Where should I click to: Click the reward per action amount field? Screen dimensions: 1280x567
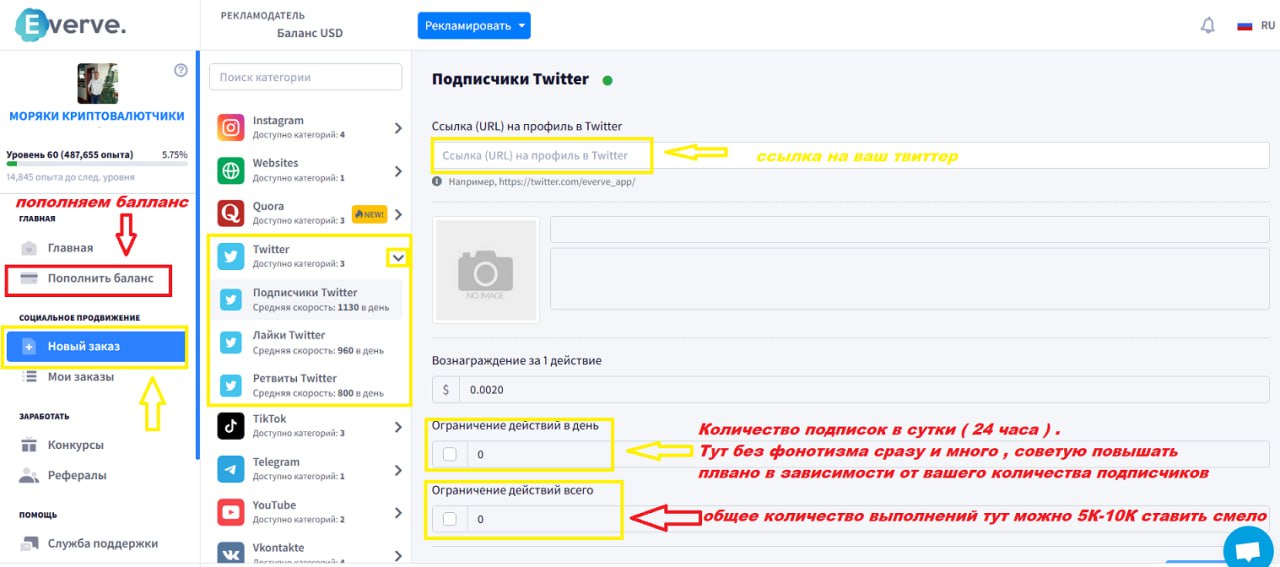tap(863, 390)
